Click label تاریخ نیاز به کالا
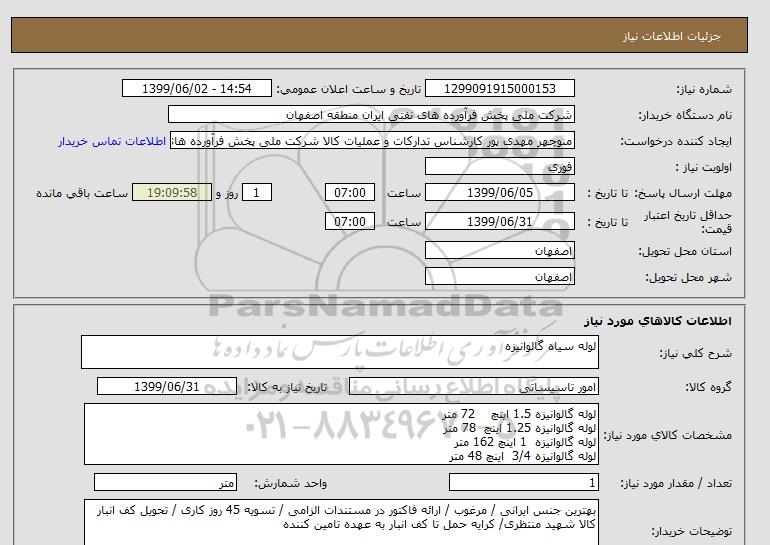 pyautogui.click(x=287, y=387)
